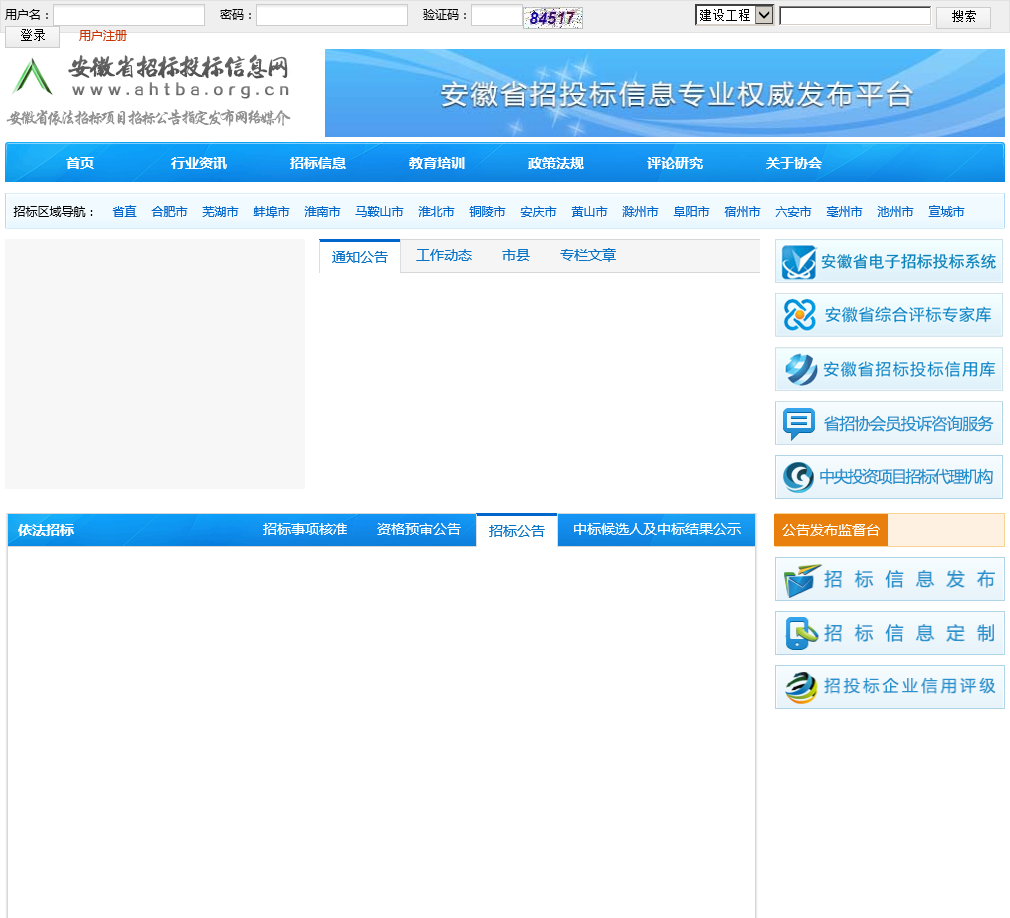Select 亳州市 in region navigation
Screen dimensions: 1010x918
(x=844, y=211)
